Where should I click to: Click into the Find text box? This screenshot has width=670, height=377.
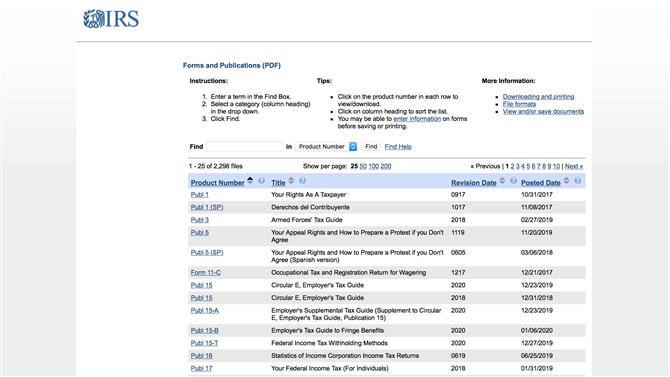[x=244, y=147]
